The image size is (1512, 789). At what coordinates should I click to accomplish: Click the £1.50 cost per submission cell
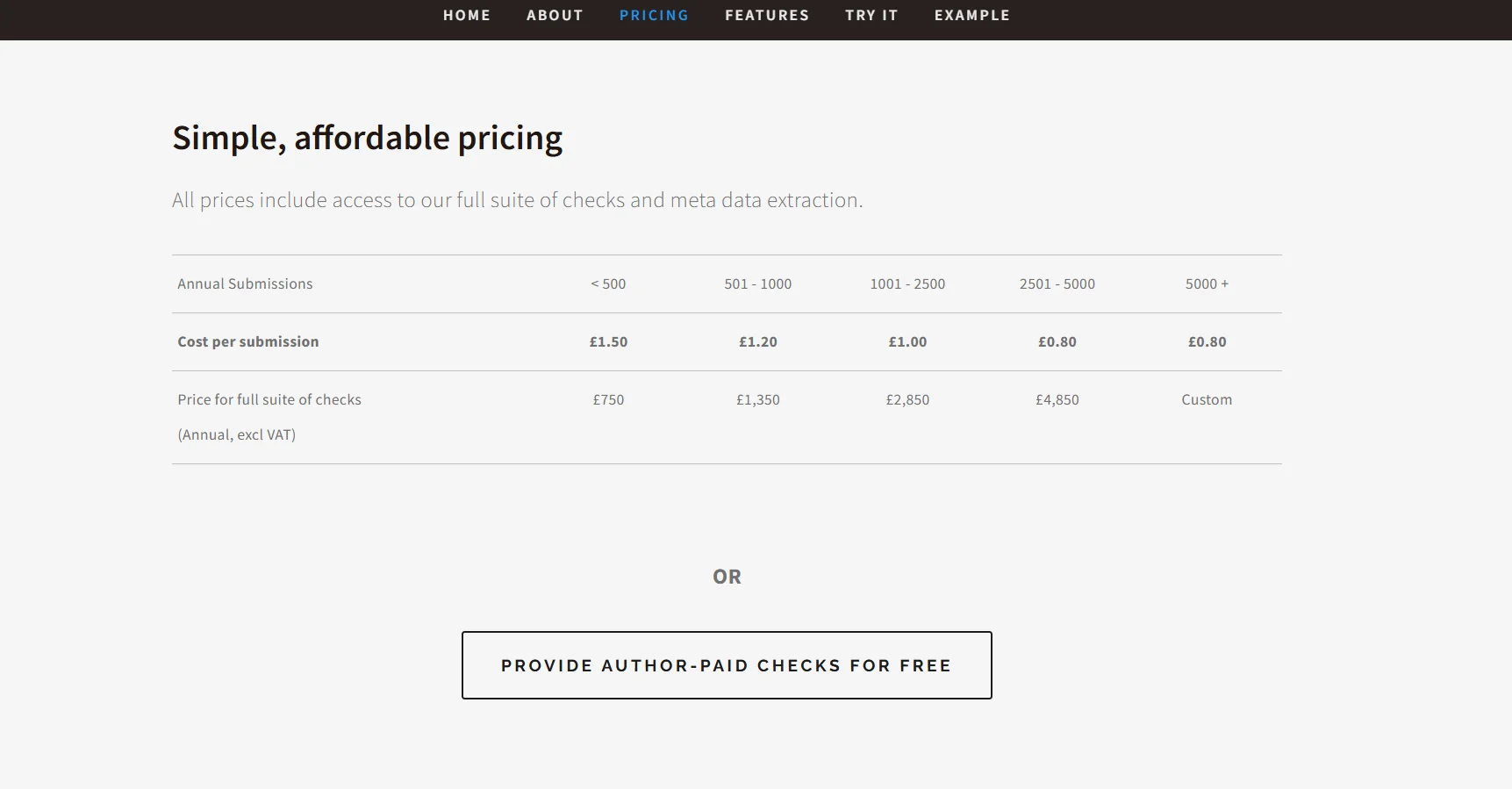tap(608, 341)
